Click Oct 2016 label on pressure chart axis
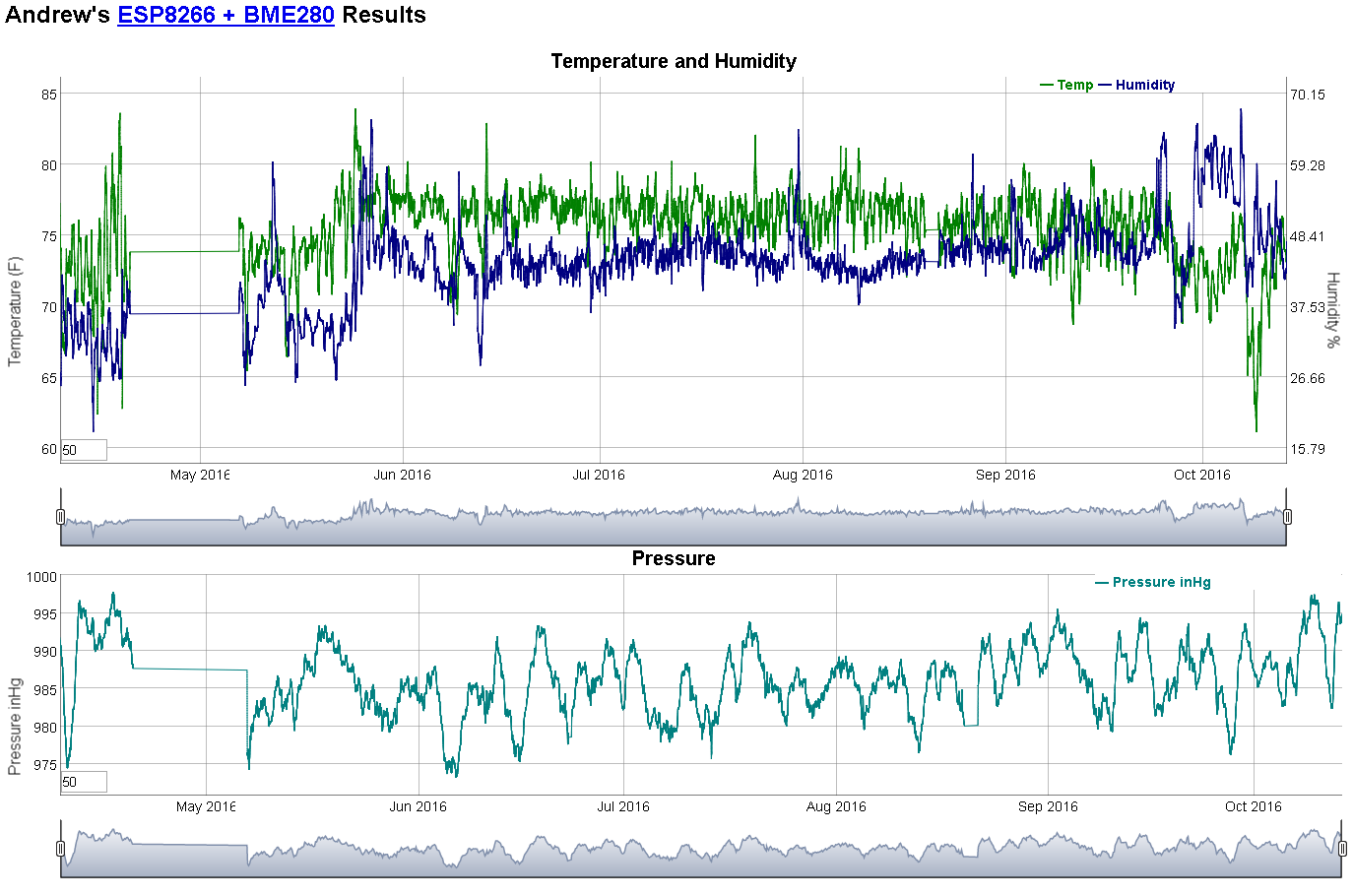The image size is (1353, 896). [x=1253, y=806]
